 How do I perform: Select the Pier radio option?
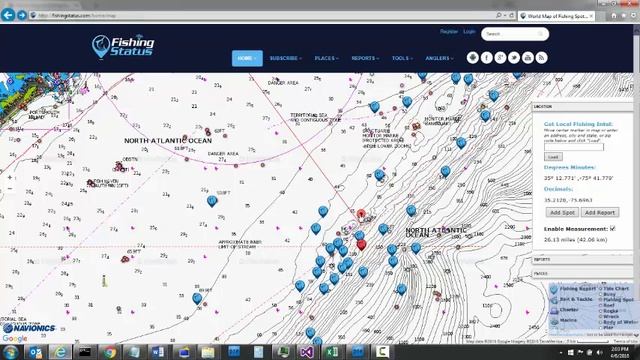[x=601, y=327]
